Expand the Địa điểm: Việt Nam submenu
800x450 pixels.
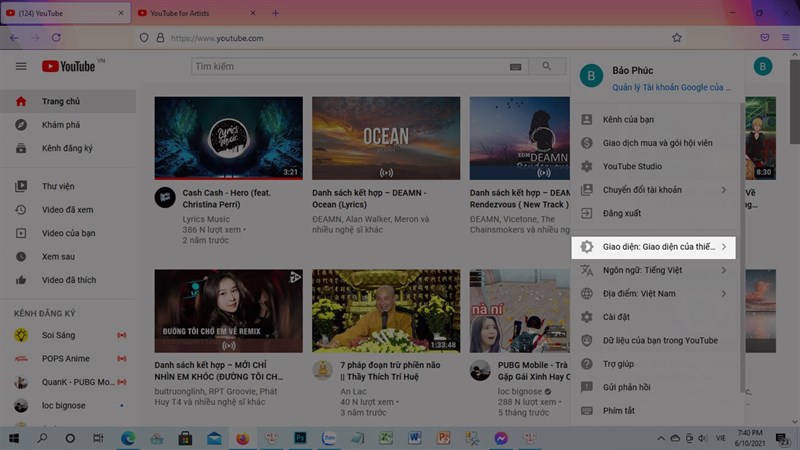pyautogui.click(x=653, y=294)
